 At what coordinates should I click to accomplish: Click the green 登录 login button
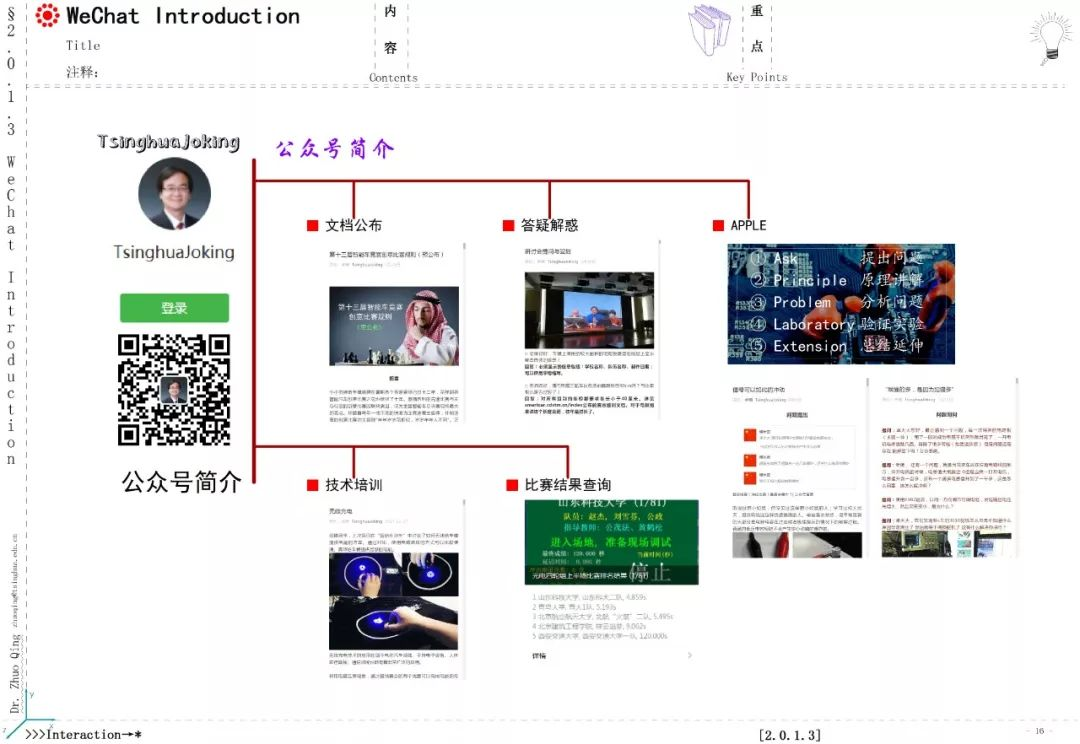pyautogui.click(x=174, y=308)
